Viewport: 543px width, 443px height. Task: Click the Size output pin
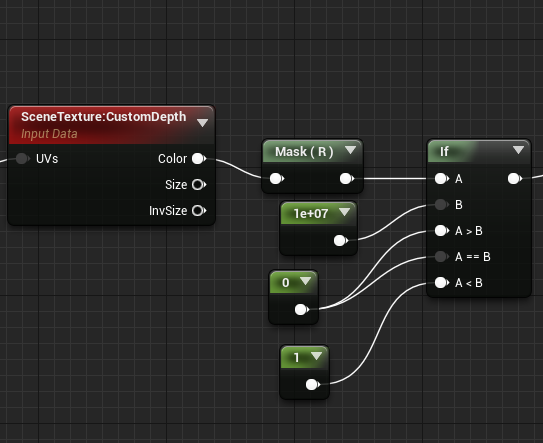[x=199, y=185]
